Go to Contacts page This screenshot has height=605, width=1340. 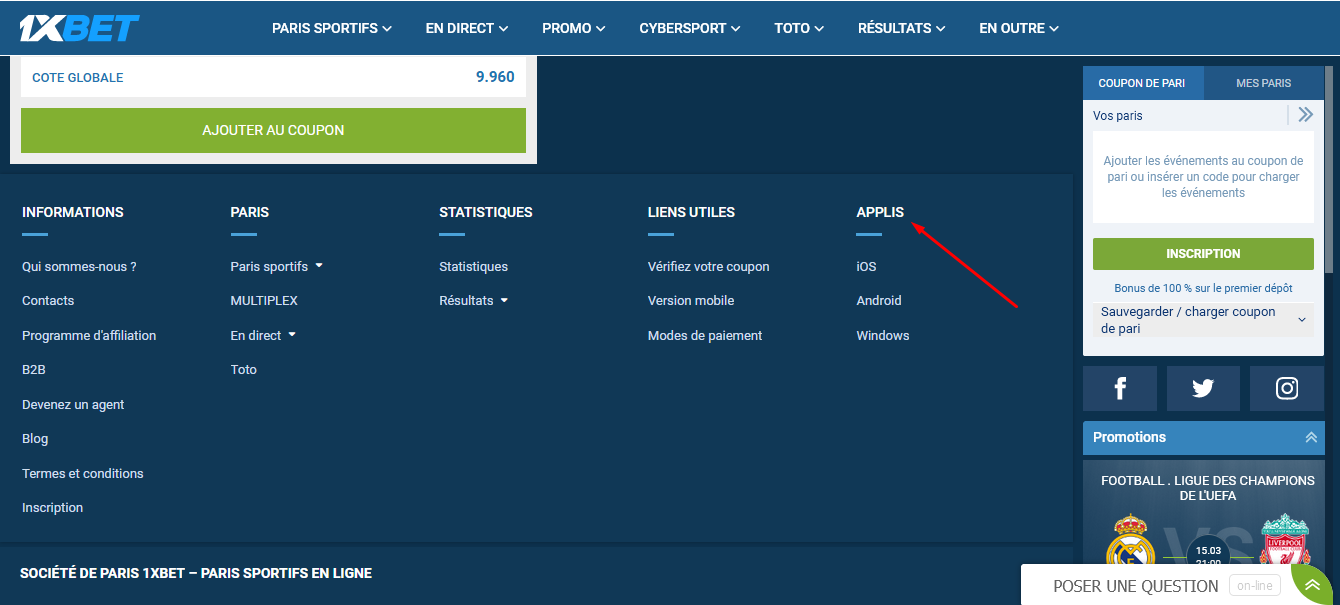[48, 301]
